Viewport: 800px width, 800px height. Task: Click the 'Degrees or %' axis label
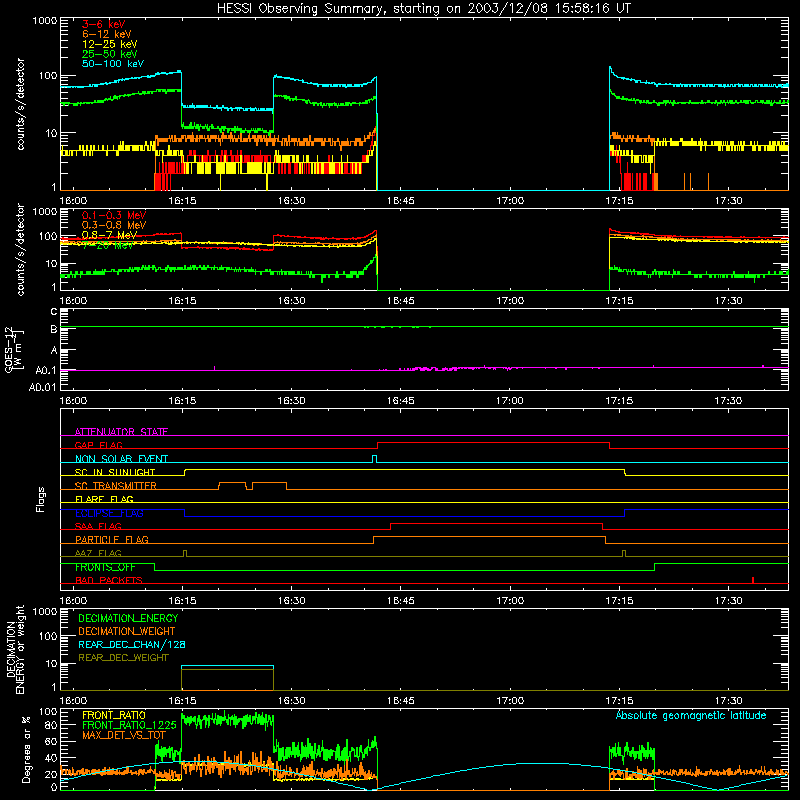(x=26, y=749)
